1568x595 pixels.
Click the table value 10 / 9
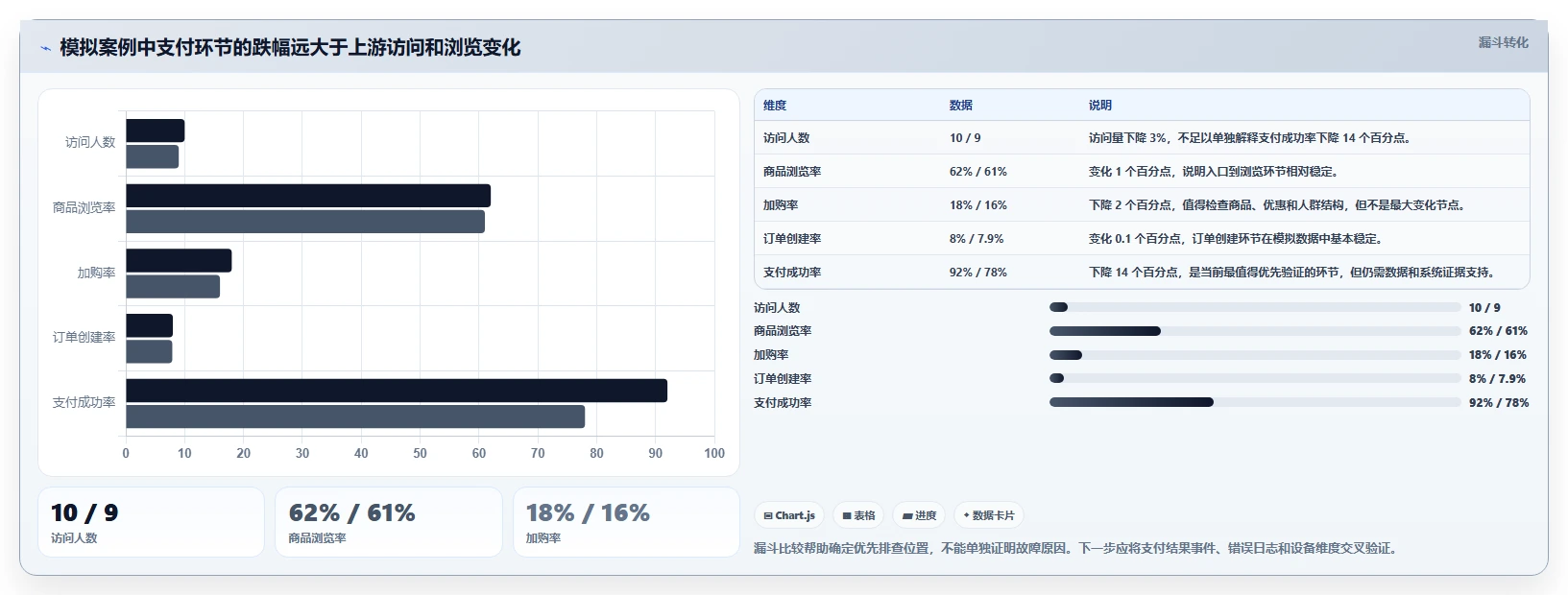point(965,138)
